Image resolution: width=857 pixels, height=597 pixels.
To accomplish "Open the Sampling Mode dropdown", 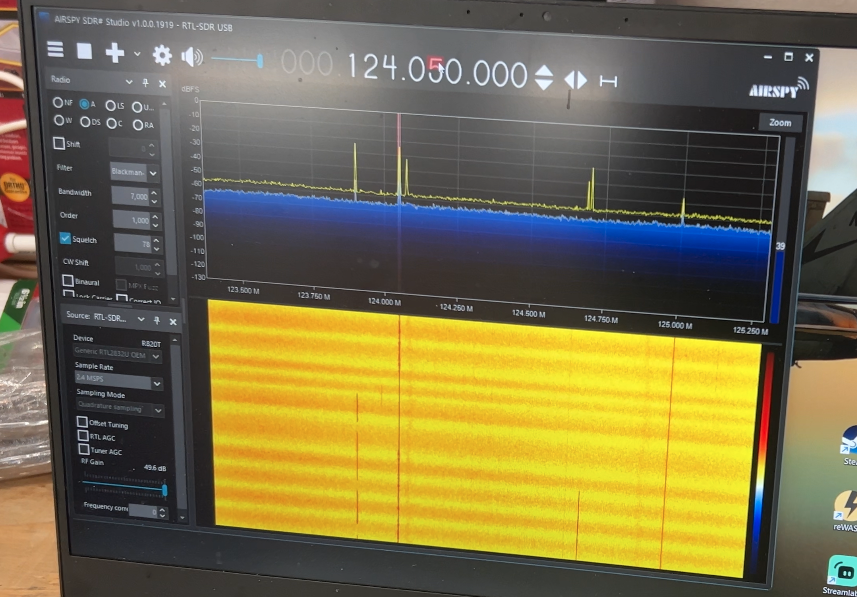I will point(120,408).
